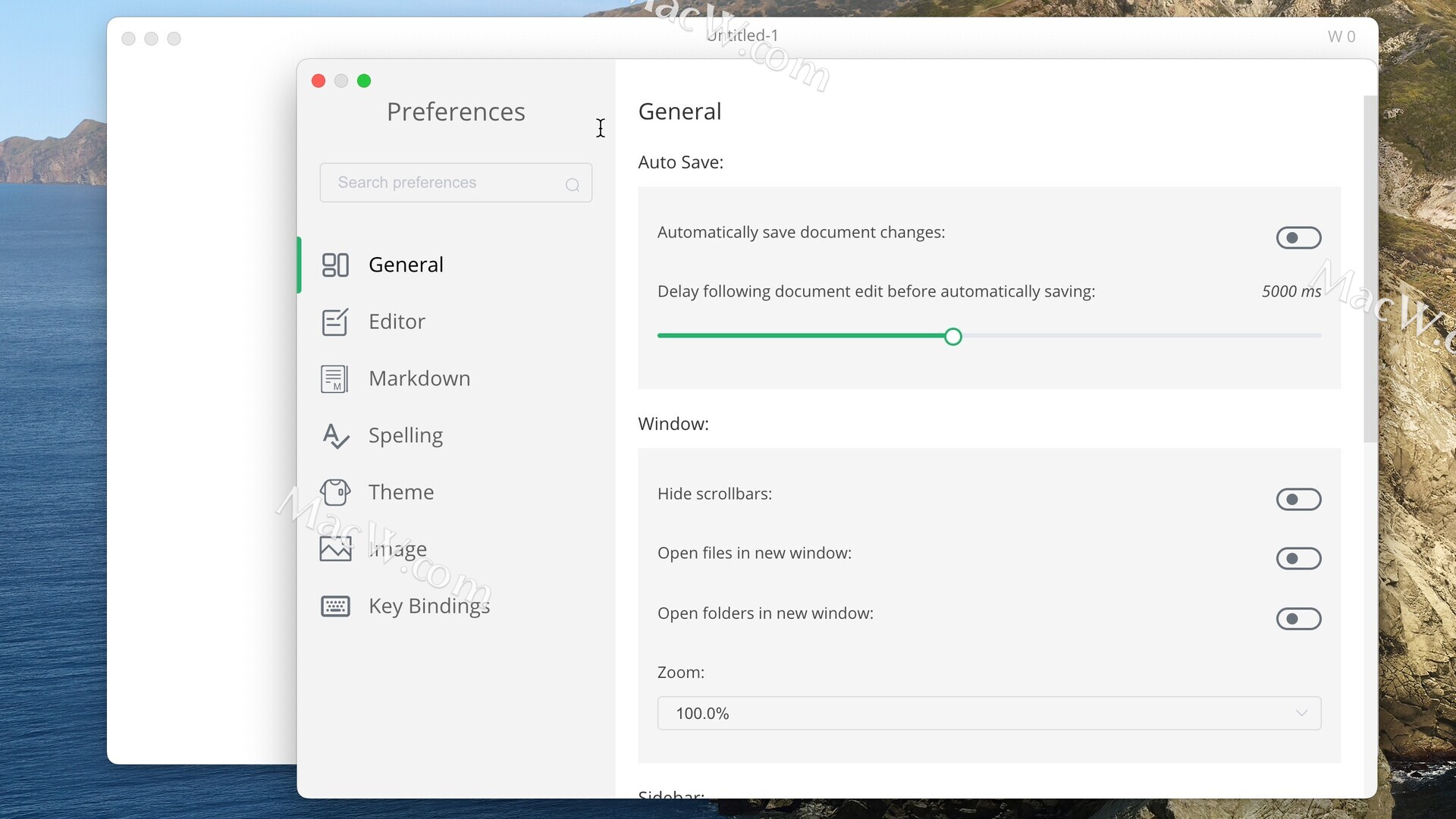Click the search magnifier icon

(x=573, y=184)
